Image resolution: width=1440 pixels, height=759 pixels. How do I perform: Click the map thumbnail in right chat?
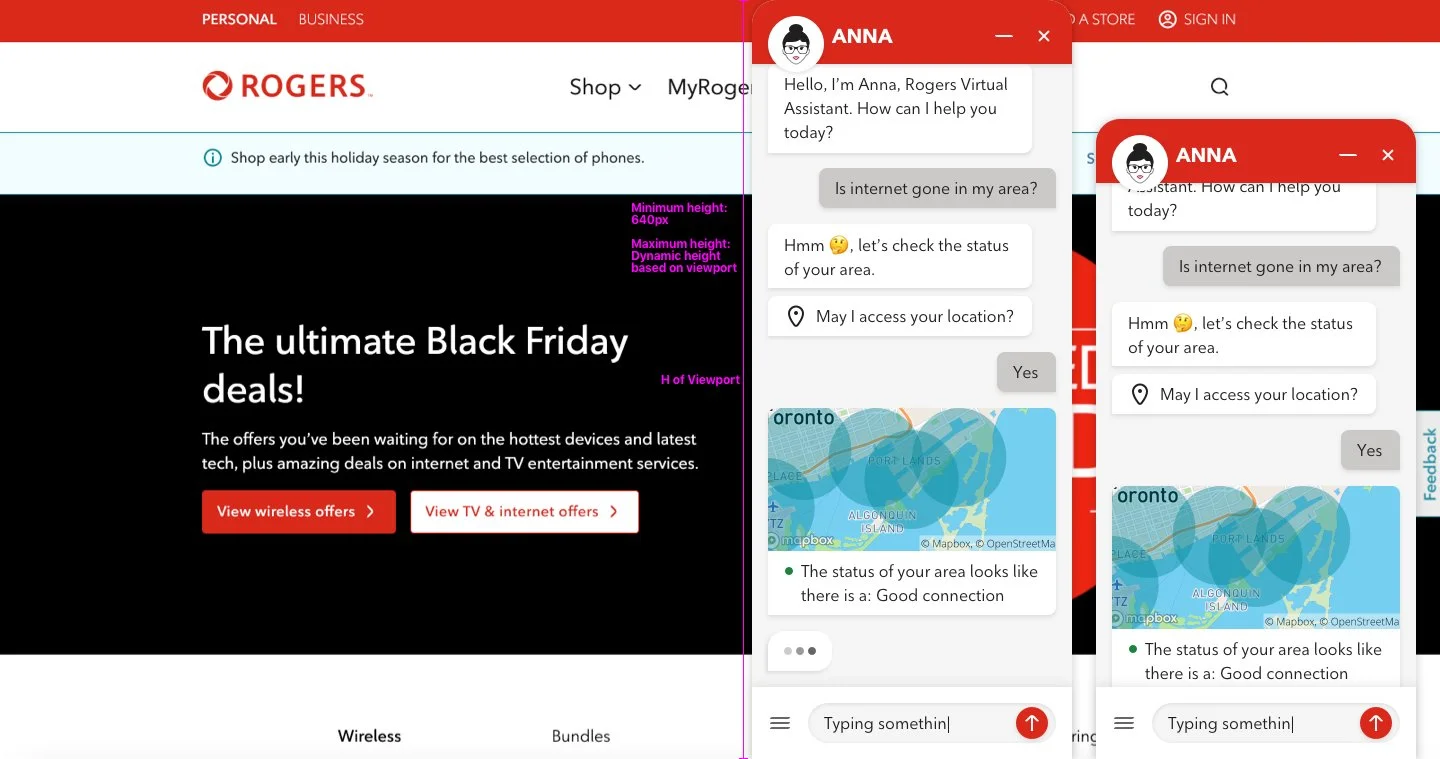[x=1256, y=557]
